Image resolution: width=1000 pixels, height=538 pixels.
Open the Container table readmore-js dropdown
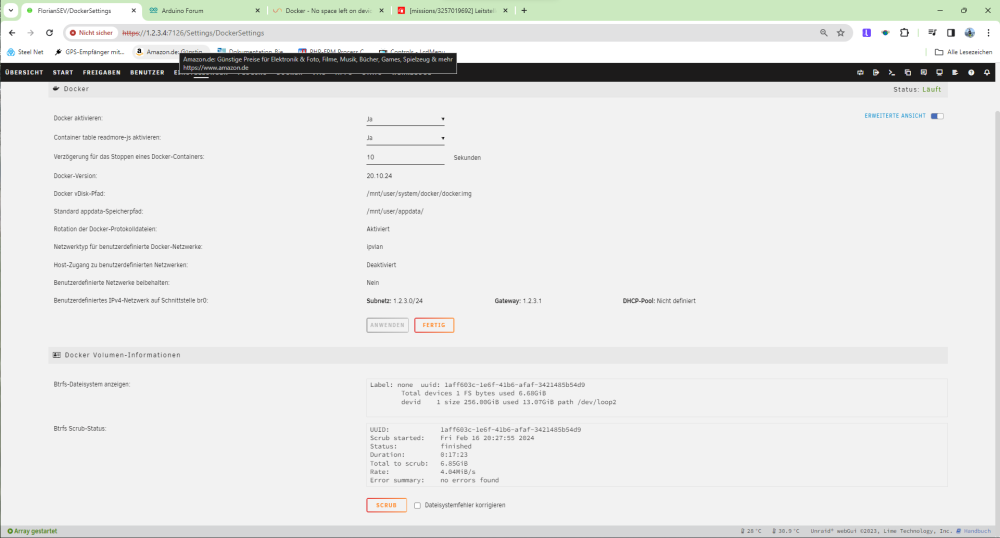point(406,138)
